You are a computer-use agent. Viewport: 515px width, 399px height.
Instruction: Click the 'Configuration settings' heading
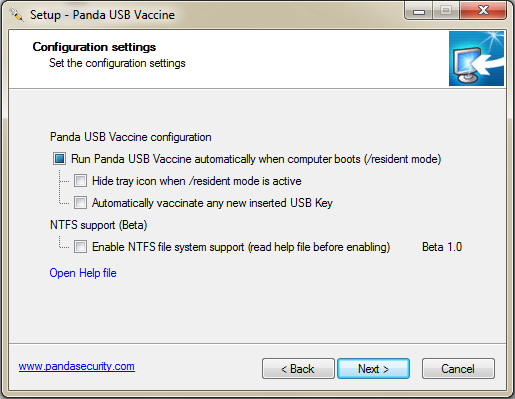click(94, 47)
